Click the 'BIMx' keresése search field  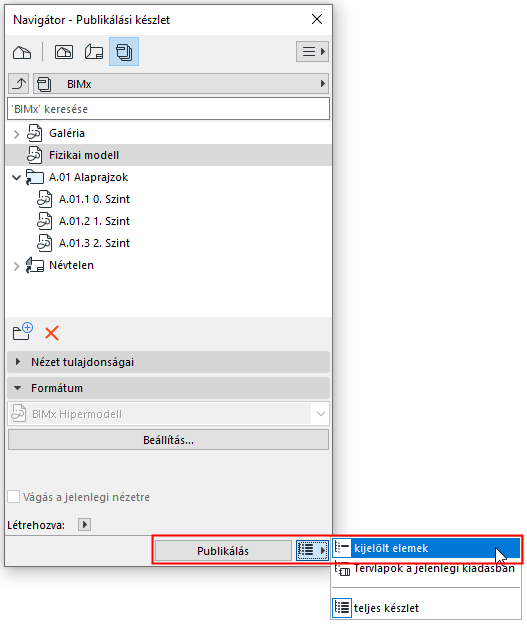168,109
